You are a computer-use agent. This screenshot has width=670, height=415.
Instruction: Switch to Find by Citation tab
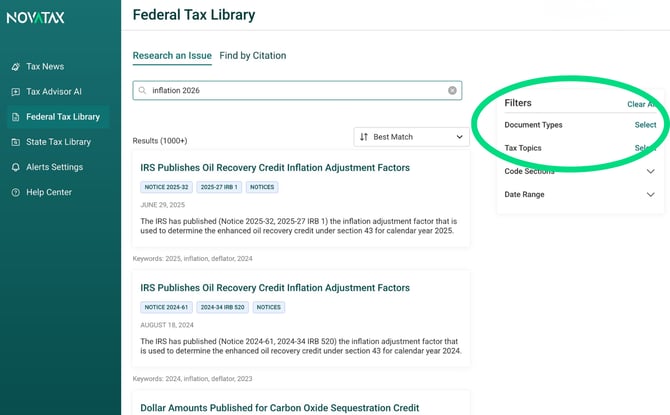tap(253, 56)
